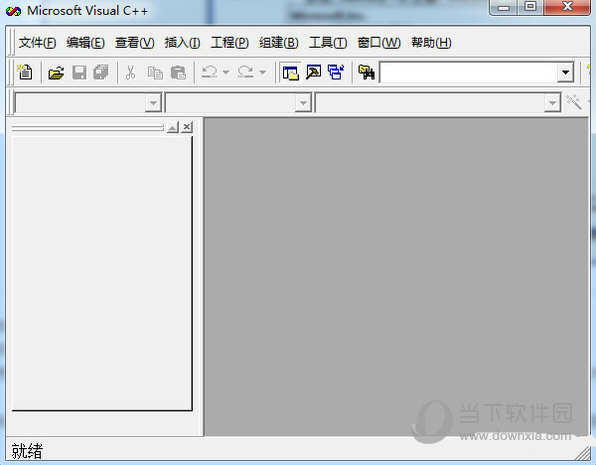The width and height of the screenshot is (596, 465).
Task: Minimize the Microsoft Visual C++ window
Action: (503, 7)
